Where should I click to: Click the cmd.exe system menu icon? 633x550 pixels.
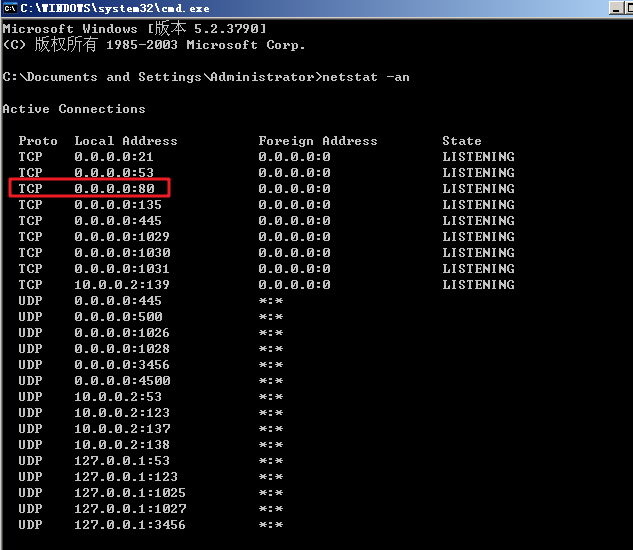click(10, 8)
